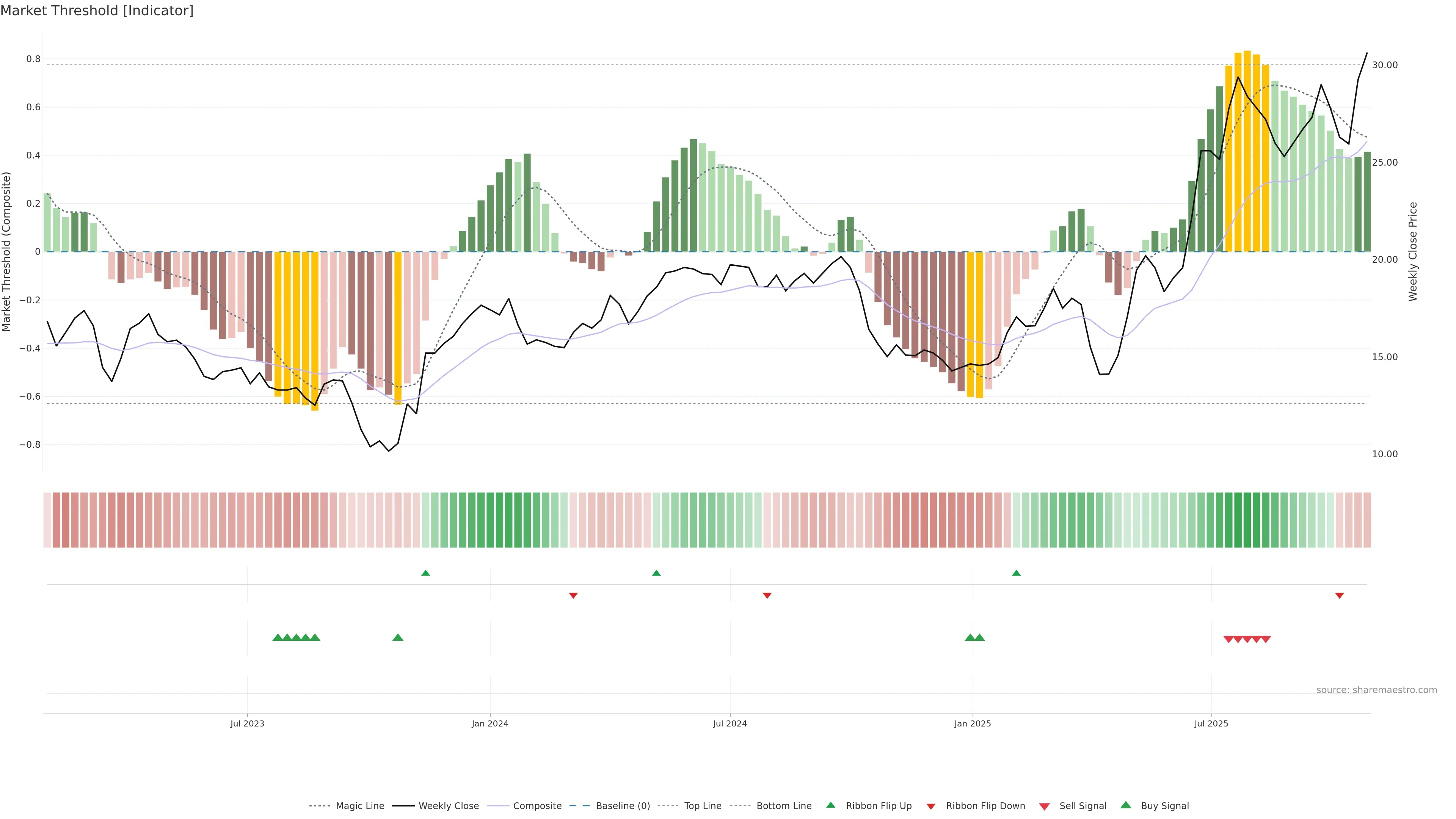Click the source: sharemaestro.com text

(x=1376, y=690)
